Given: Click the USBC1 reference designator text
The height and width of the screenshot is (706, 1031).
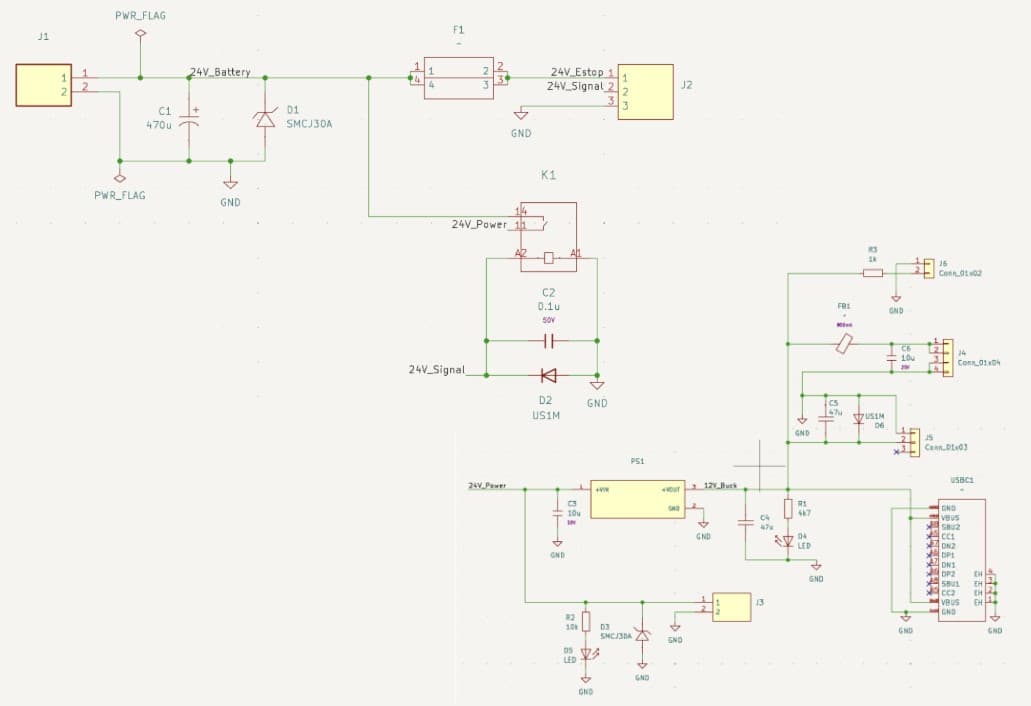Looking at the screenshot, I should pyautogui.click(x=962, y=481).
